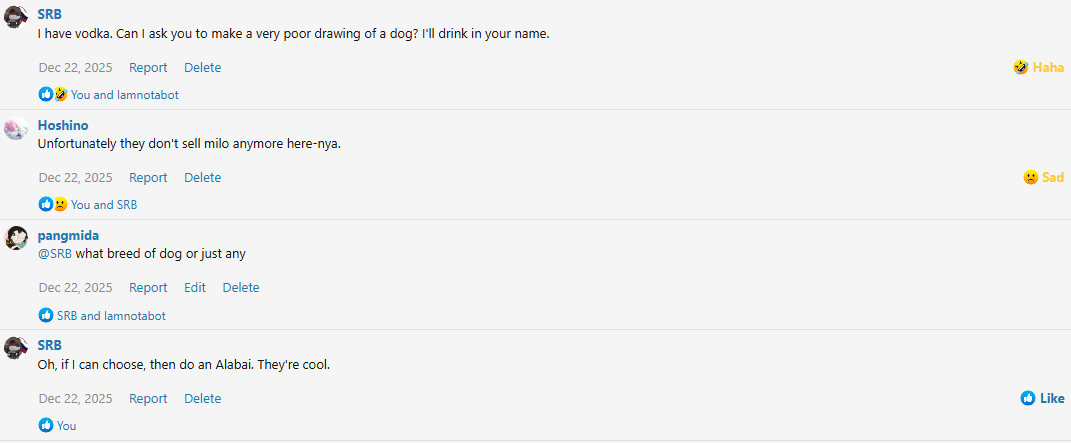This screenshot has height=443, width=1071.
Task: Report SRB's Alabai comment
Action: pyautogui.click(x=148, y=398)
